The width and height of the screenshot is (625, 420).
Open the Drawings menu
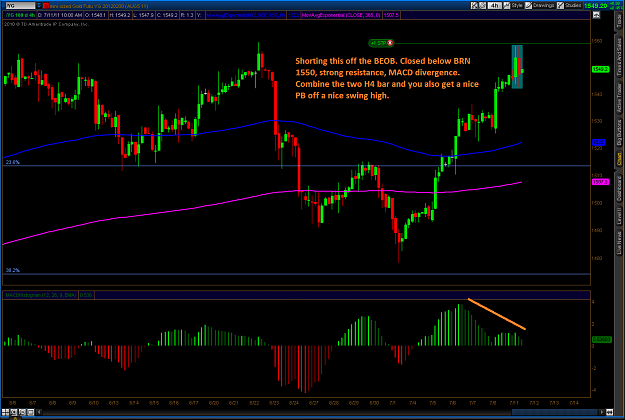point(543,5)
